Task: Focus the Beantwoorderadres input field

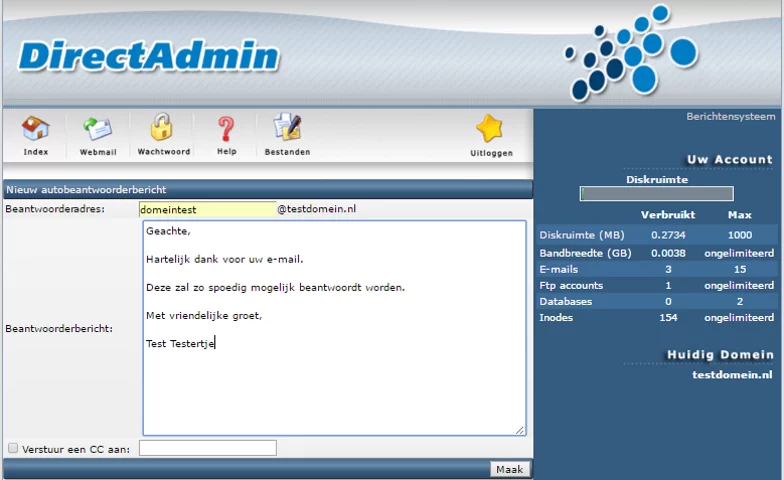Action: click(208, 209)
